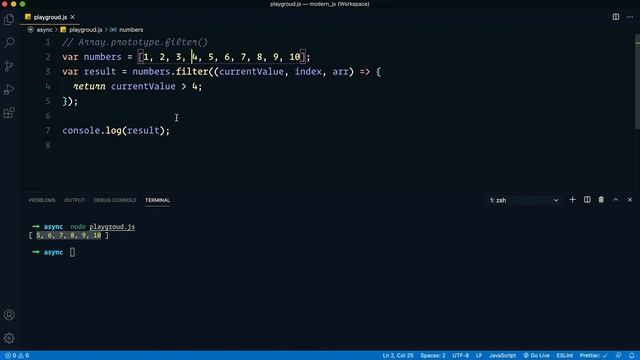640x360 pixels.
Task: Click the console.log(result) code line
Action: pyautogui.click(x=116, y=131)
